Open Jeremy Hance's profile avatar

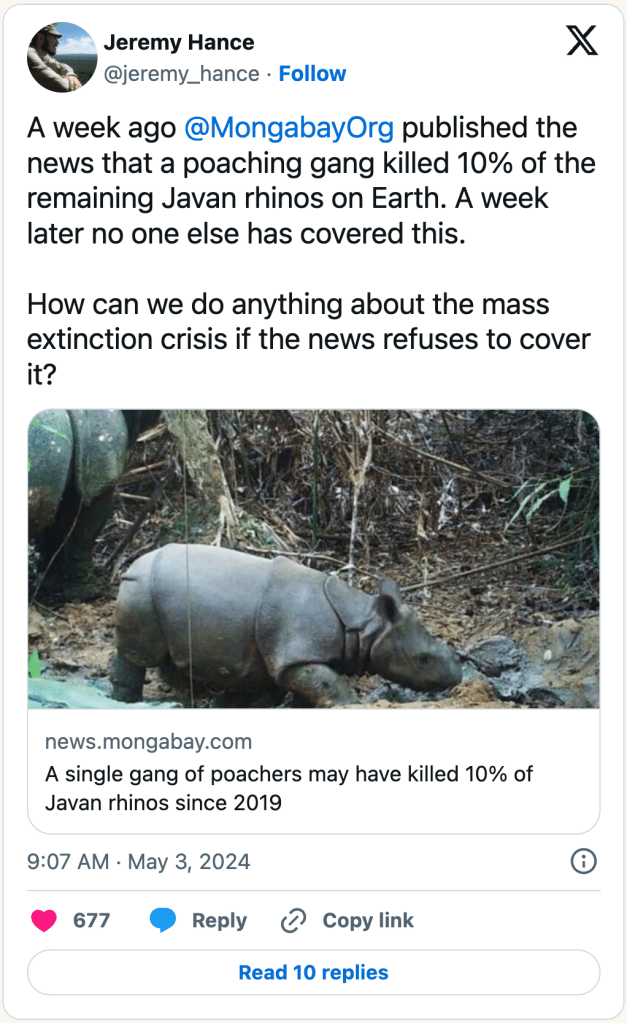[62, 57]
